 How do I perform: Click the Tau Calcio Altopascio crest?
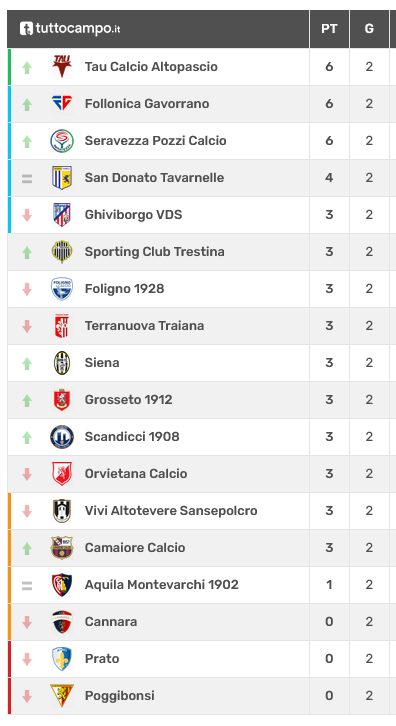[x=62, y=67]
